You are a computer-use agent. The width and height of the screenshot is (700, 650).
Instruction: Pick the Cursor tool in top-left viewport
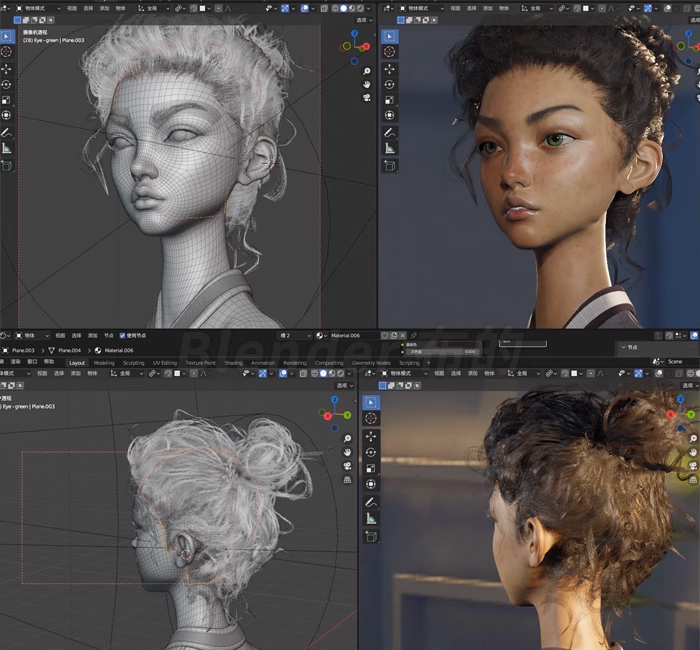coord(6,51)
